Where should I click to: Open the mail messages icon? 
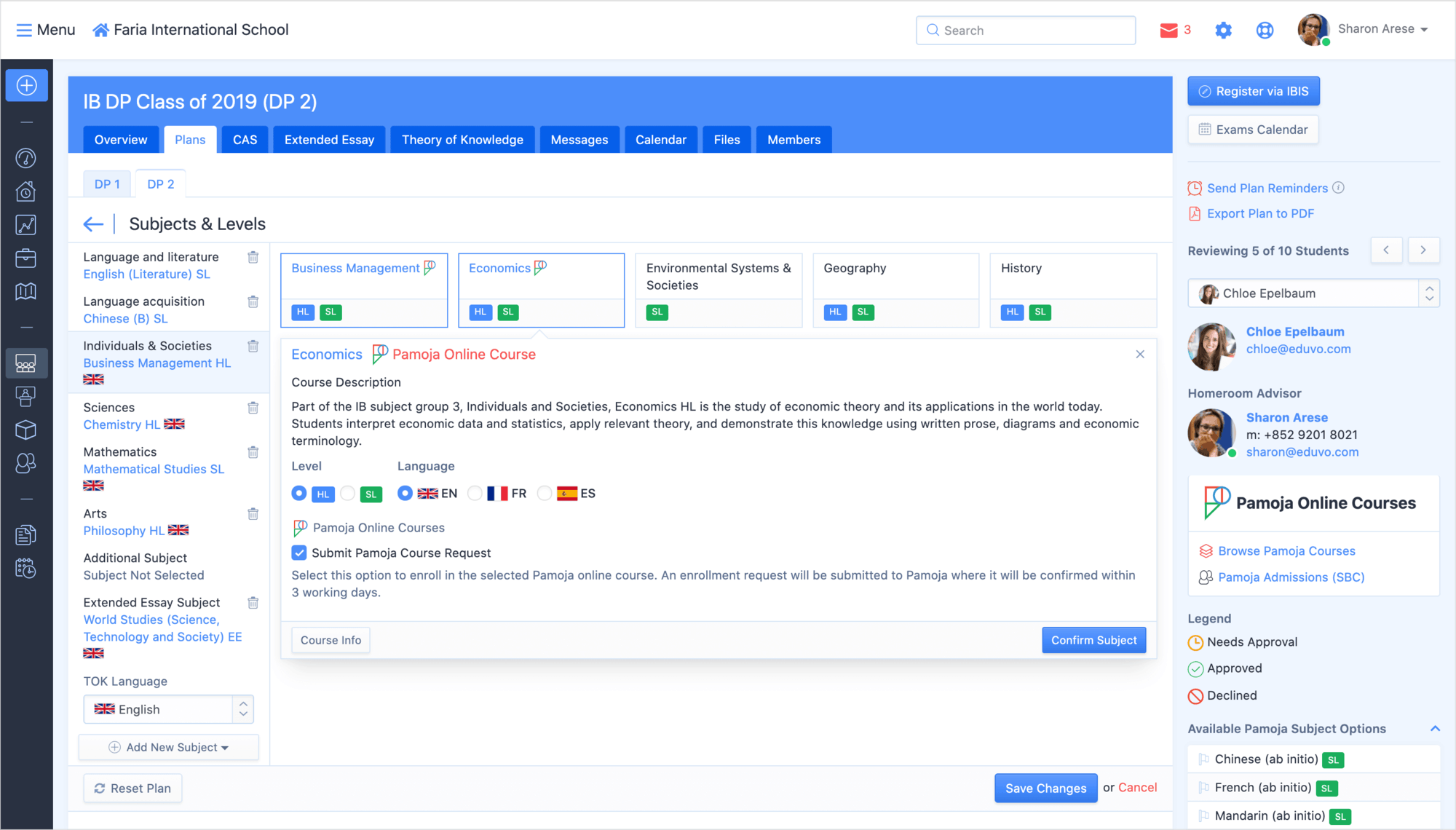coord(1169,30)
